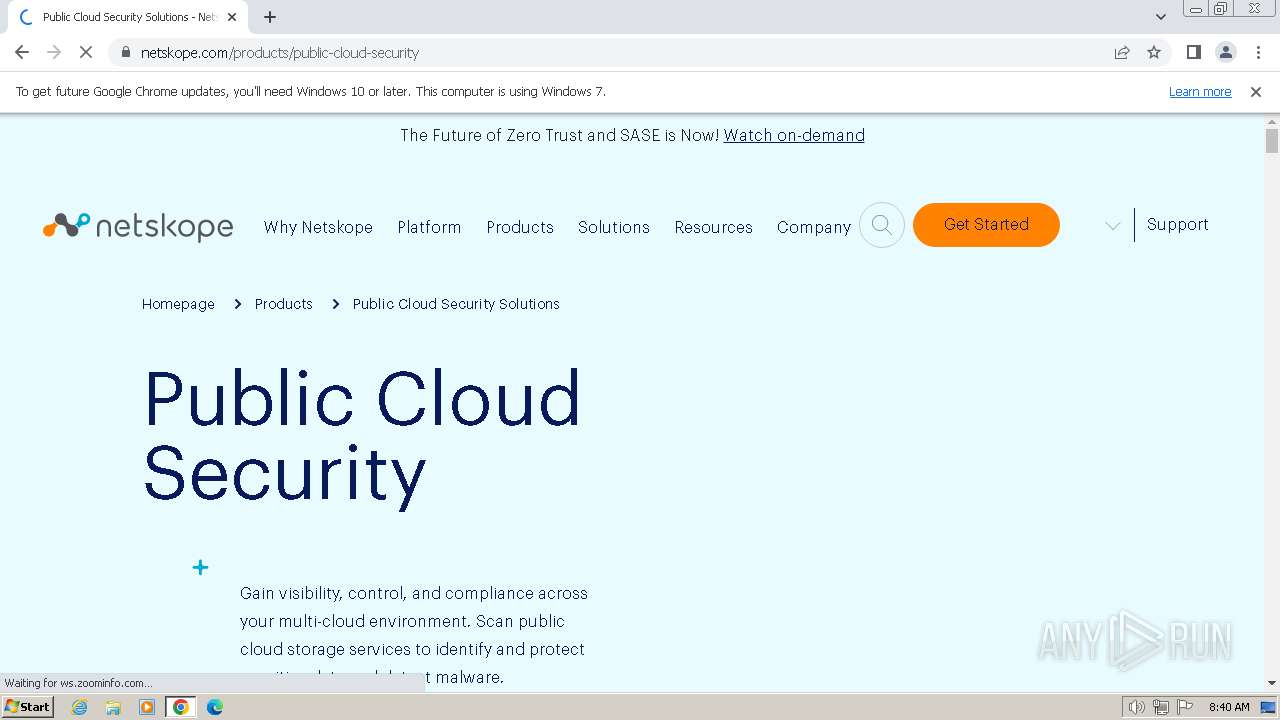Click the Action Center flag icon
Image resolution: width=1280 pixels, height=720 pixels.
(x=1185, y=707)
